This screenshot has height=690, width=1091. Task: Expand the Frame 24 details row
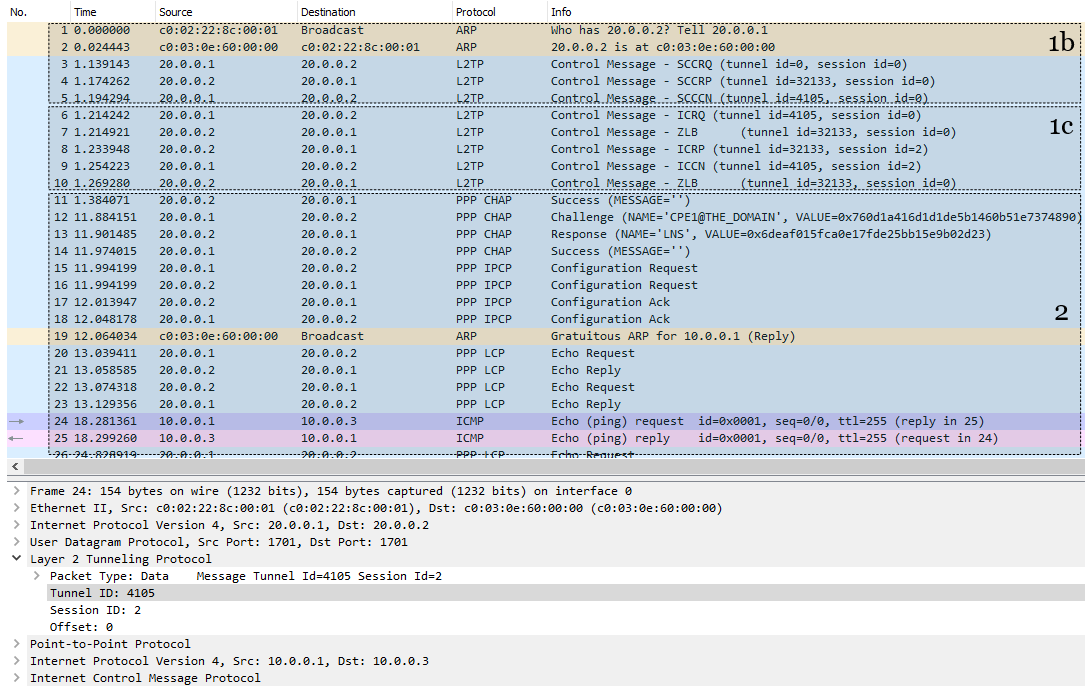click(16, 491)
